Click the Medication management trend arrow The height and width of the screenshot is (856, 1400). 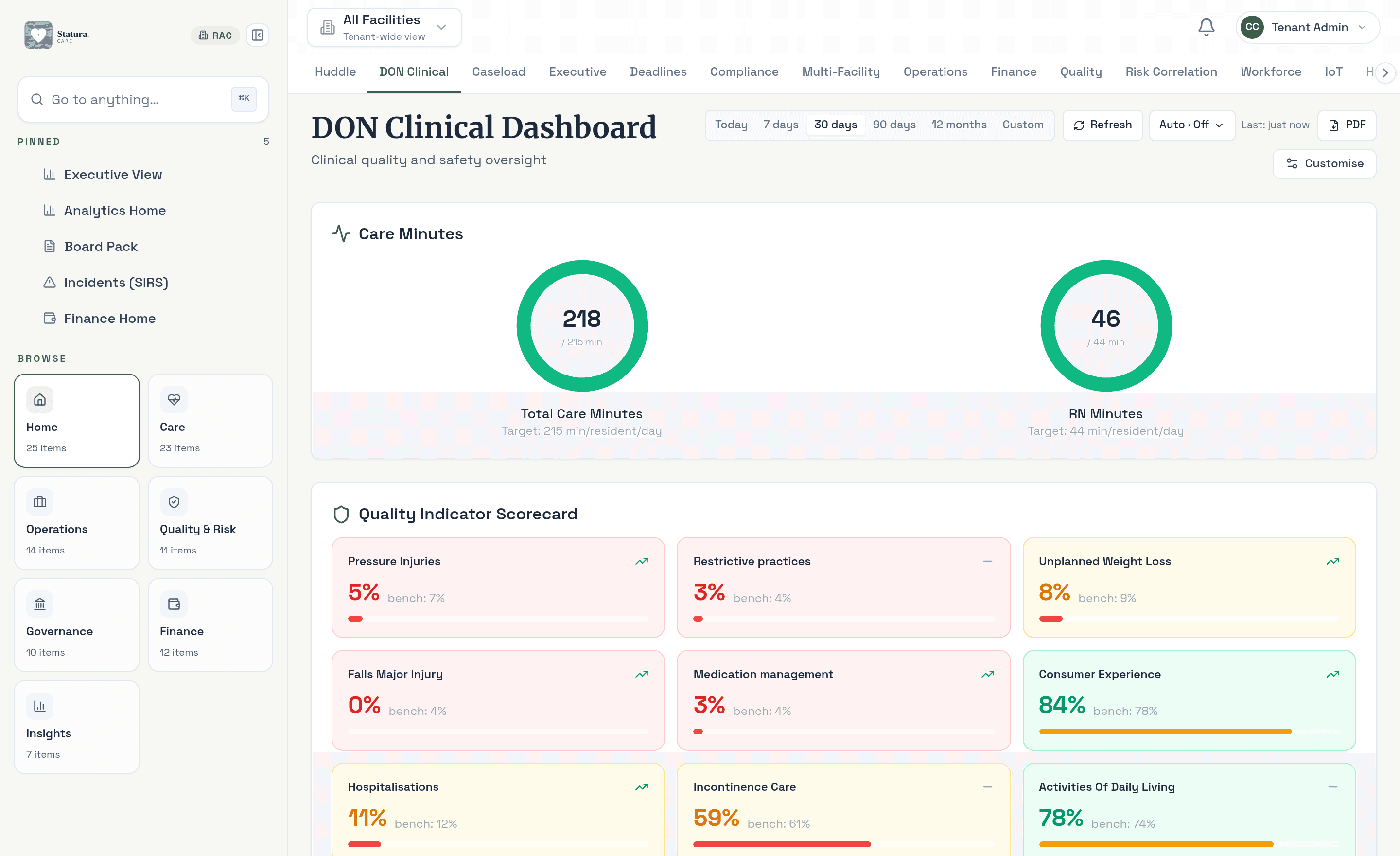point(987,674)
